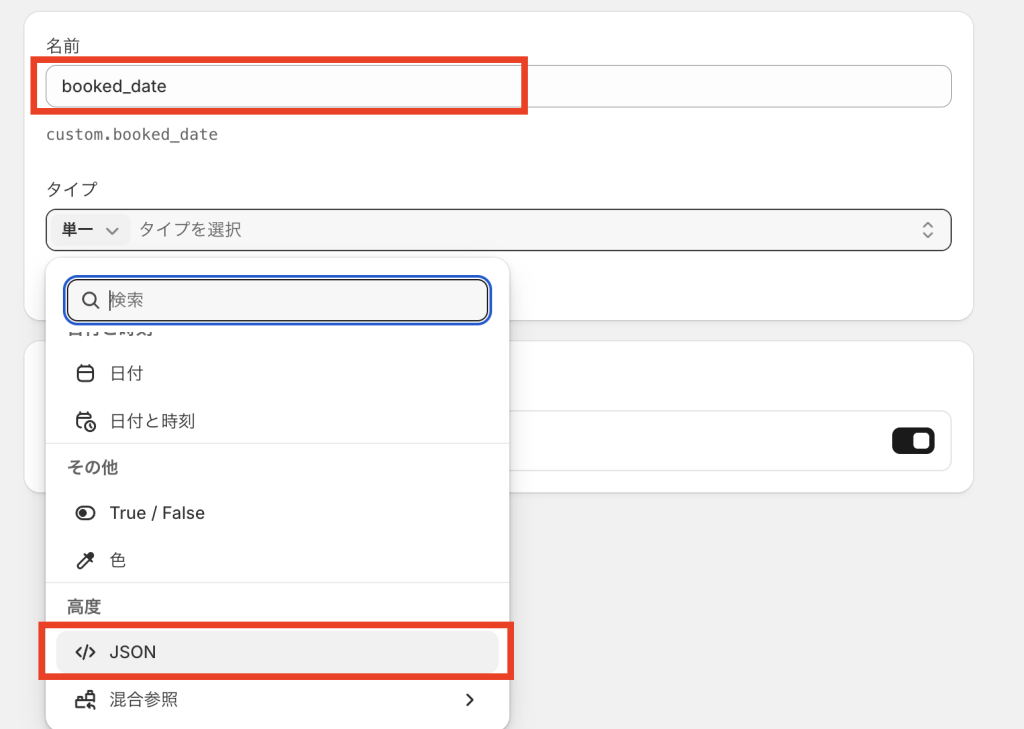Select the JSON type option
The image size is (1024, 729).
[x=133, y=652]
